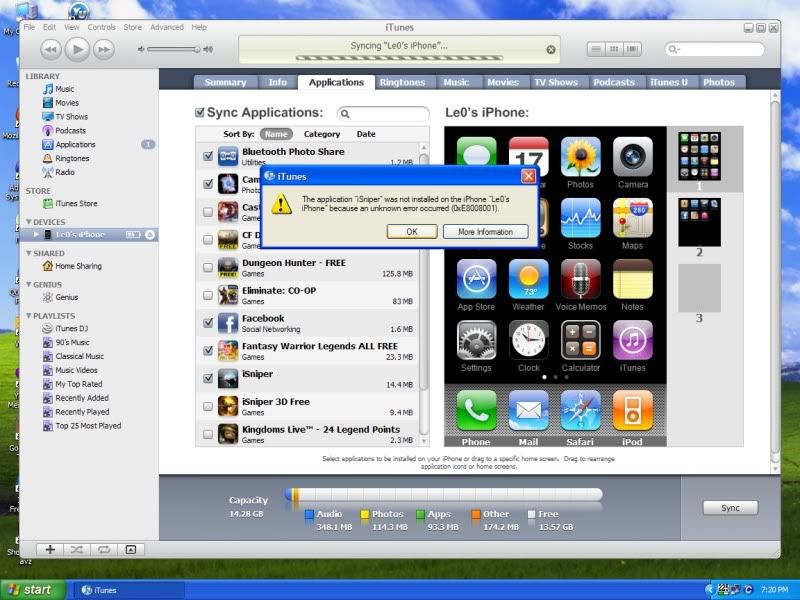Check the iSniper 3D Free checkbox
This screenshot has height=600, width=800.
208,406
